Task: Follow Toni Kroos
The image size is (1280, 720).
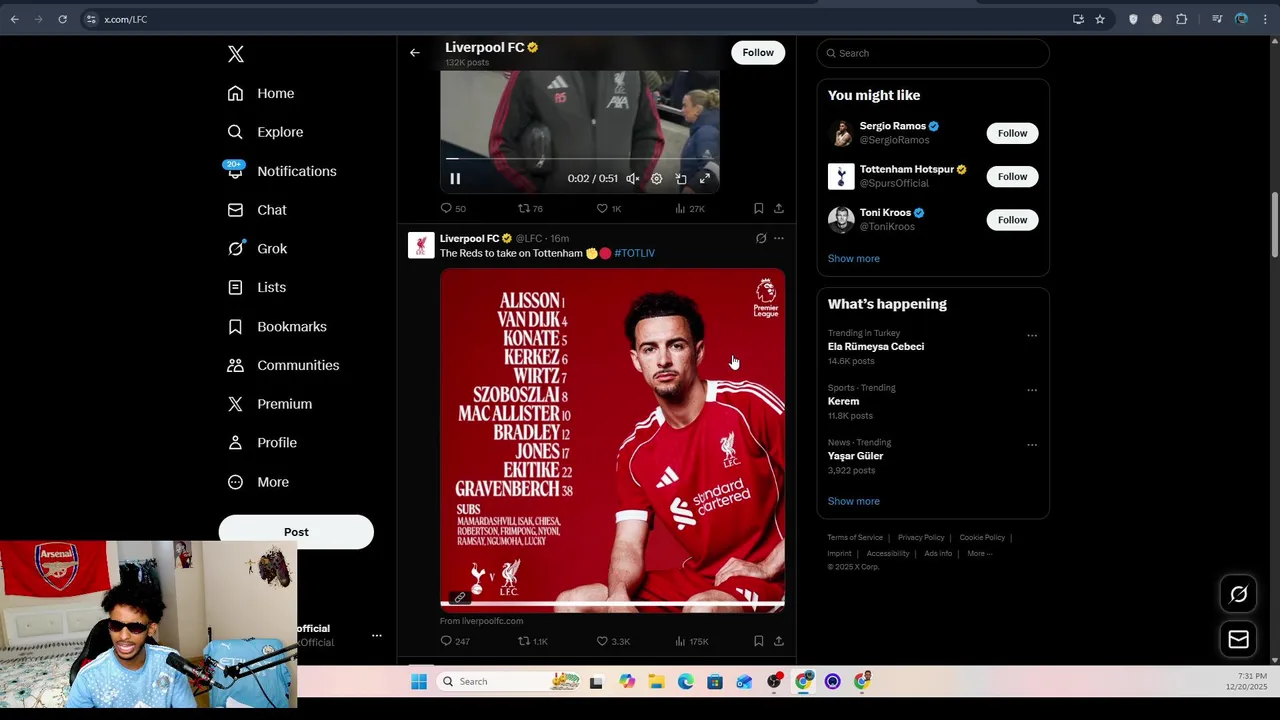Action: point(1012,220)
